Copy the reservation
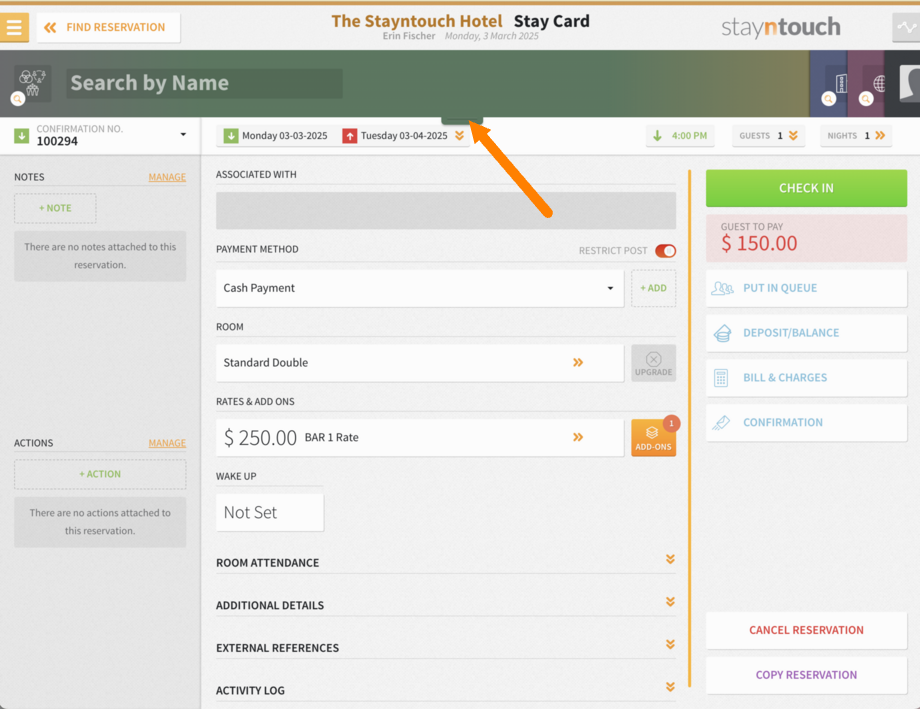The width and height of the screenshot is (920, 709). pyautogui.click(x=806, y=675)
